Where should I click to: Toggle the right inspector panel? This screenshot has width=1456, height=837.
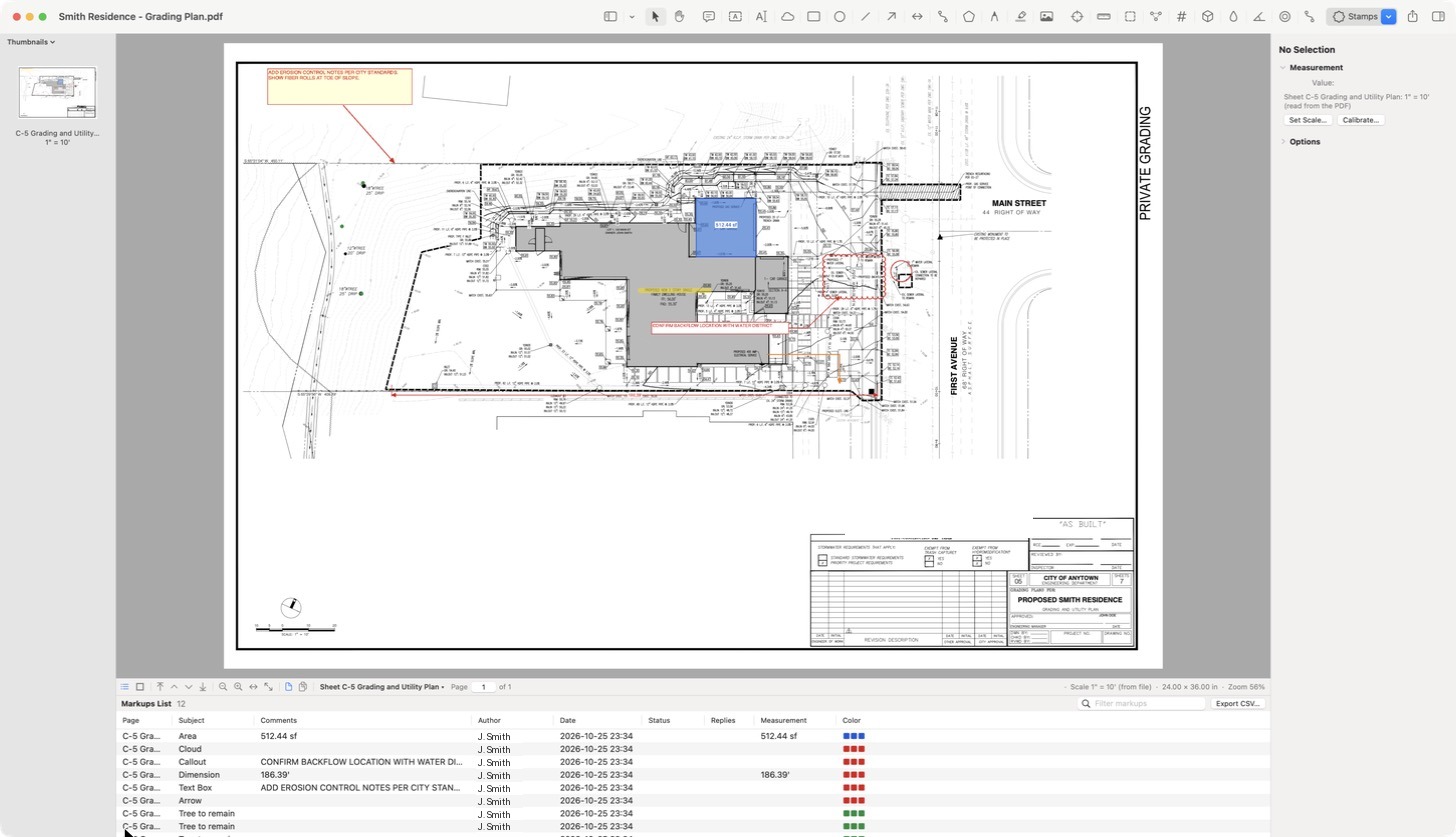click(1439, 17)
